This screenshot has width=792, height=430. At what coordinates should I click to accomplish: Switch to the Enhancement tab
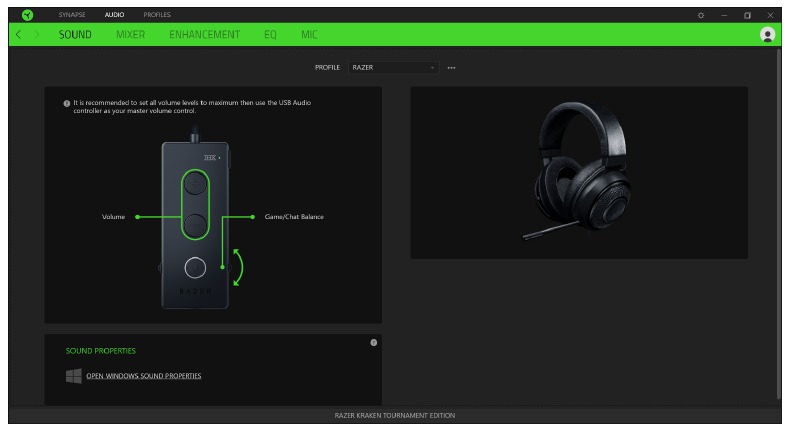coord(205,34)
